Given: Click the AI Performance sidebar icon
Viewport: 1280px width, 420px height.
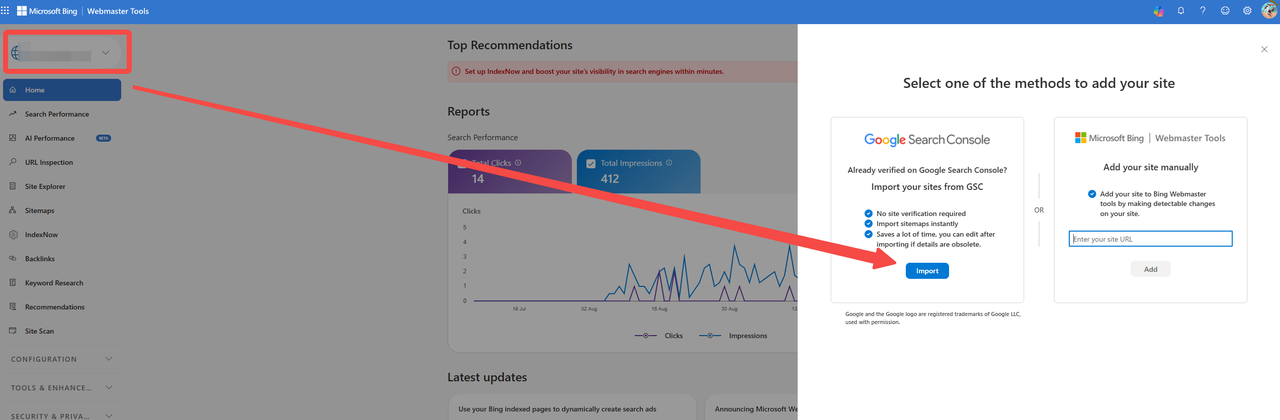Looking at the screenshot, I should coord(13,138).
